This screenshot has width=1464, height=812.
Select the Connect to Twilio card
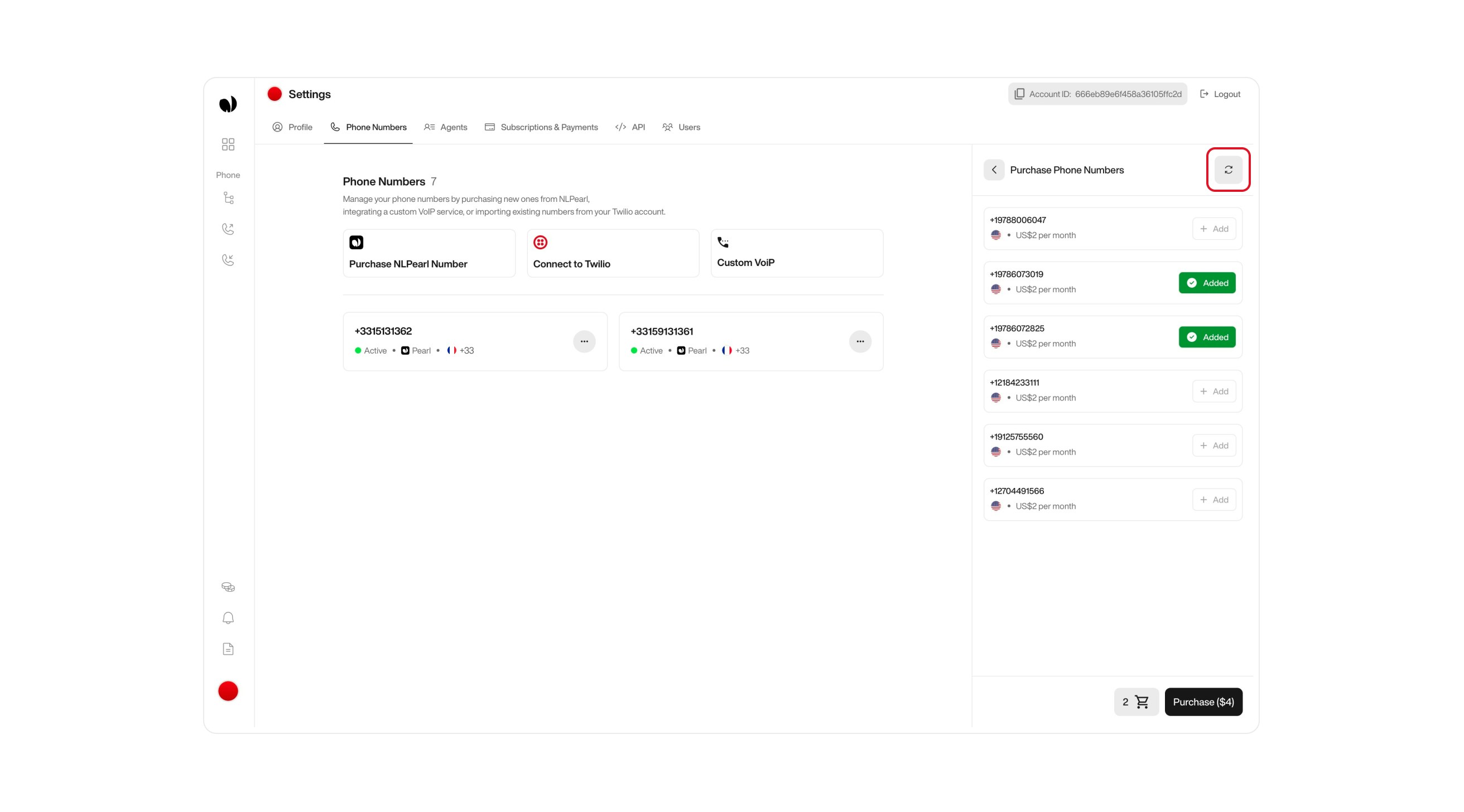pos(613,253)
